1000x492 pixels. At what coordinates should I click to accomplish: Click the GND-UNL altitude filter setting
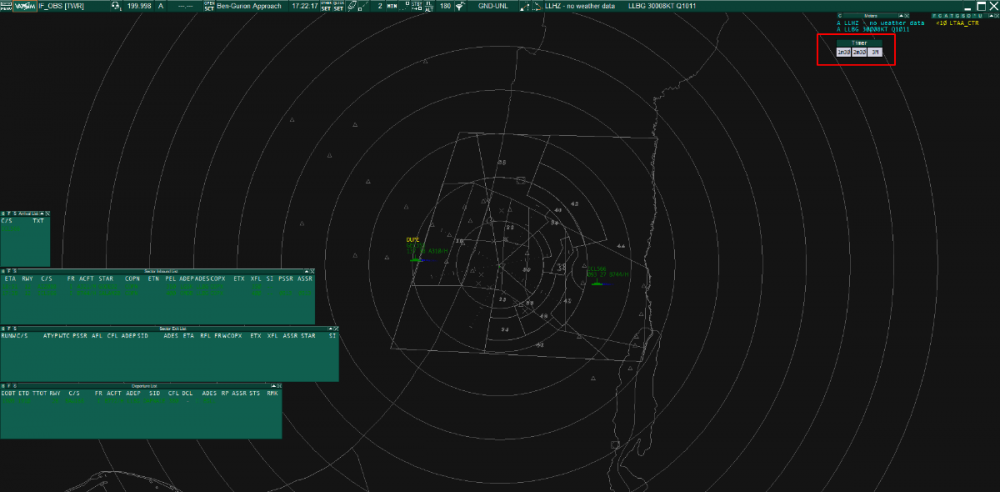coord(495,5)
